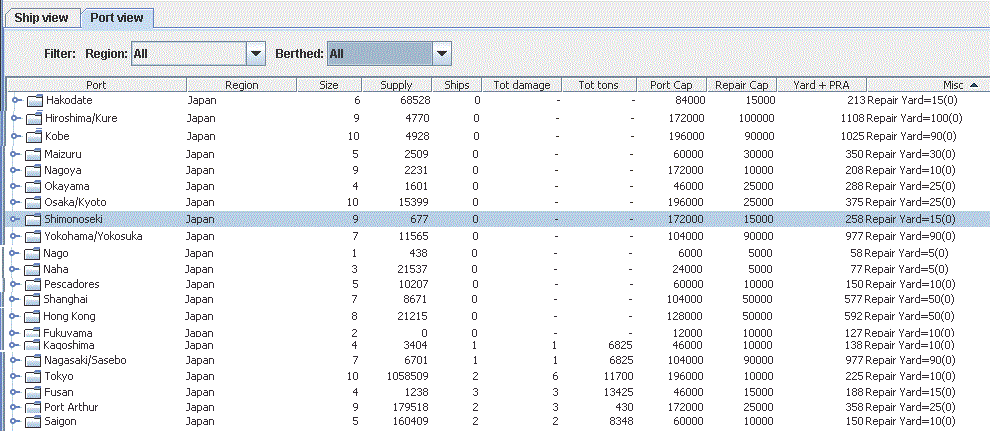Click the Okayama folder icon
The width and height of the screenshot is (990, 439).
coord(34,186)
